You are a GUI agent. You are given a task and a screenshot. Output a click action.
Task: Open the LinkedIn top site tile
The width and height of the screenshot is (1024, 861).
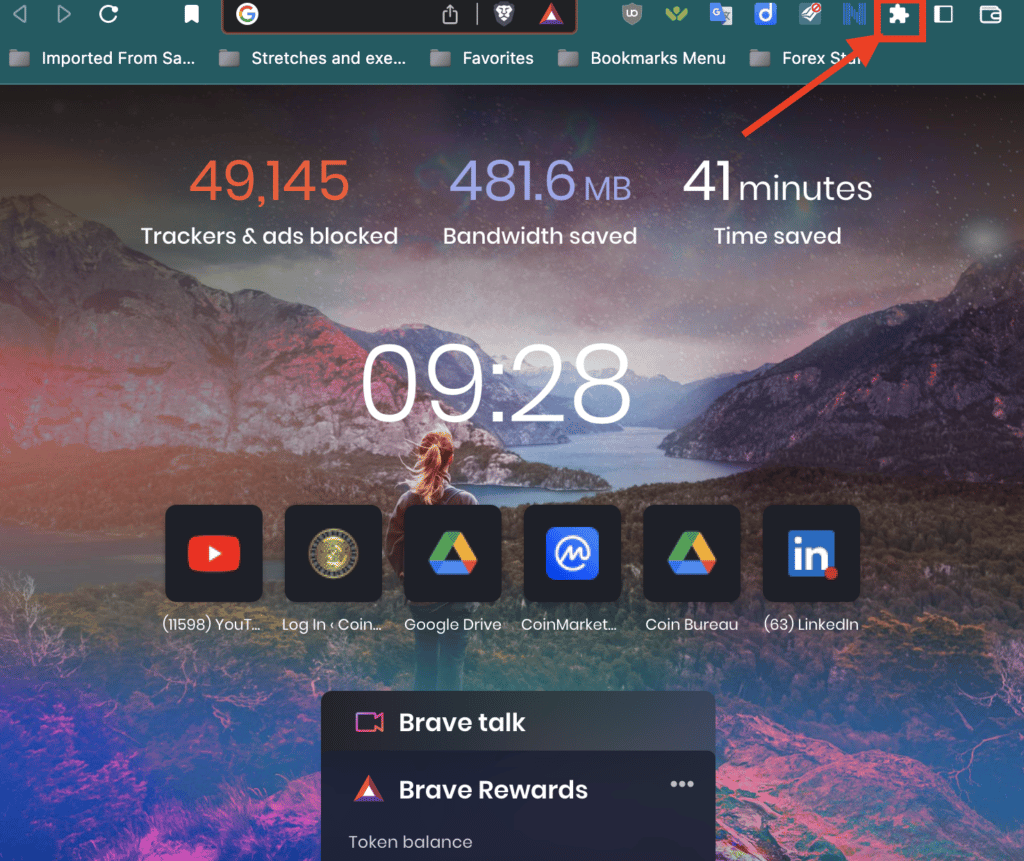pyautogui.click(x=811, y=553)
